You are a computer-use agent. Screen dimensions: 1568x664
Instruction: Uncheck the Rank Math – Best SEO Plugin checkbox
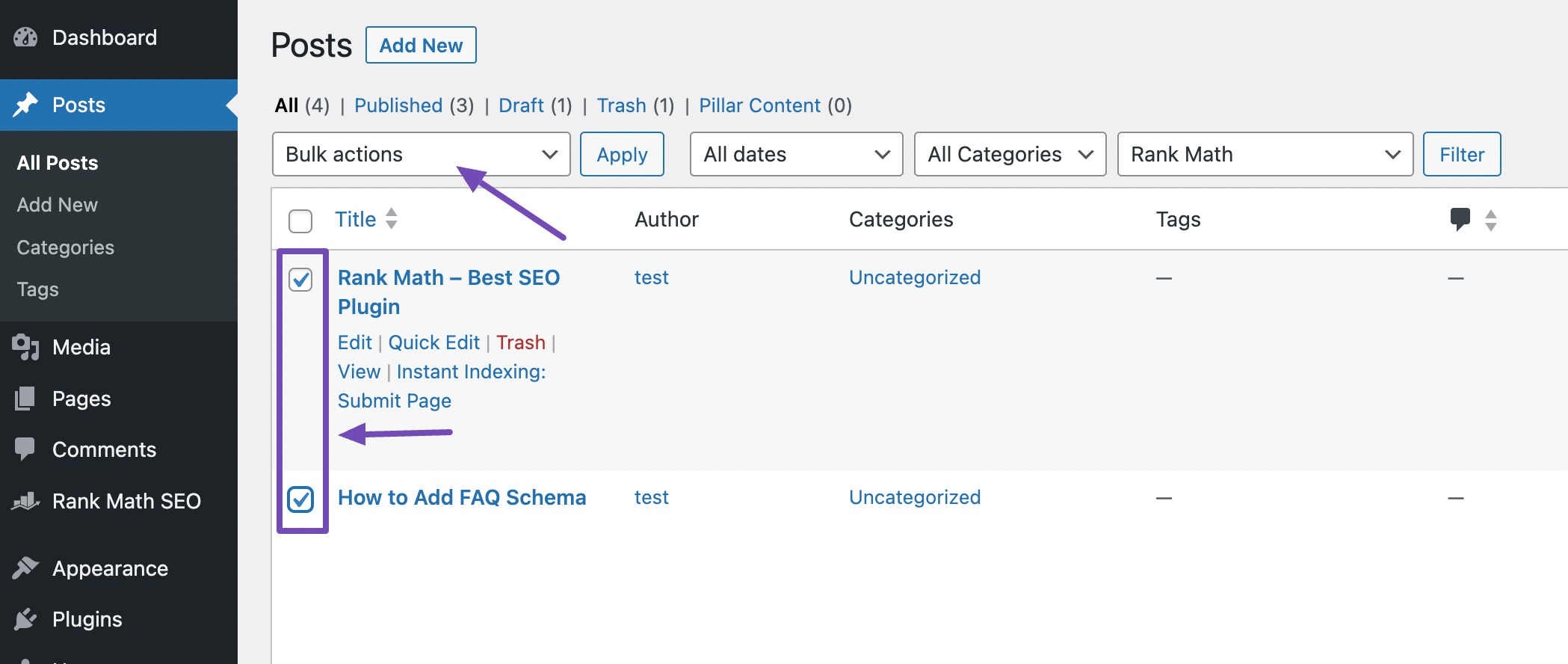coord(300,280)
